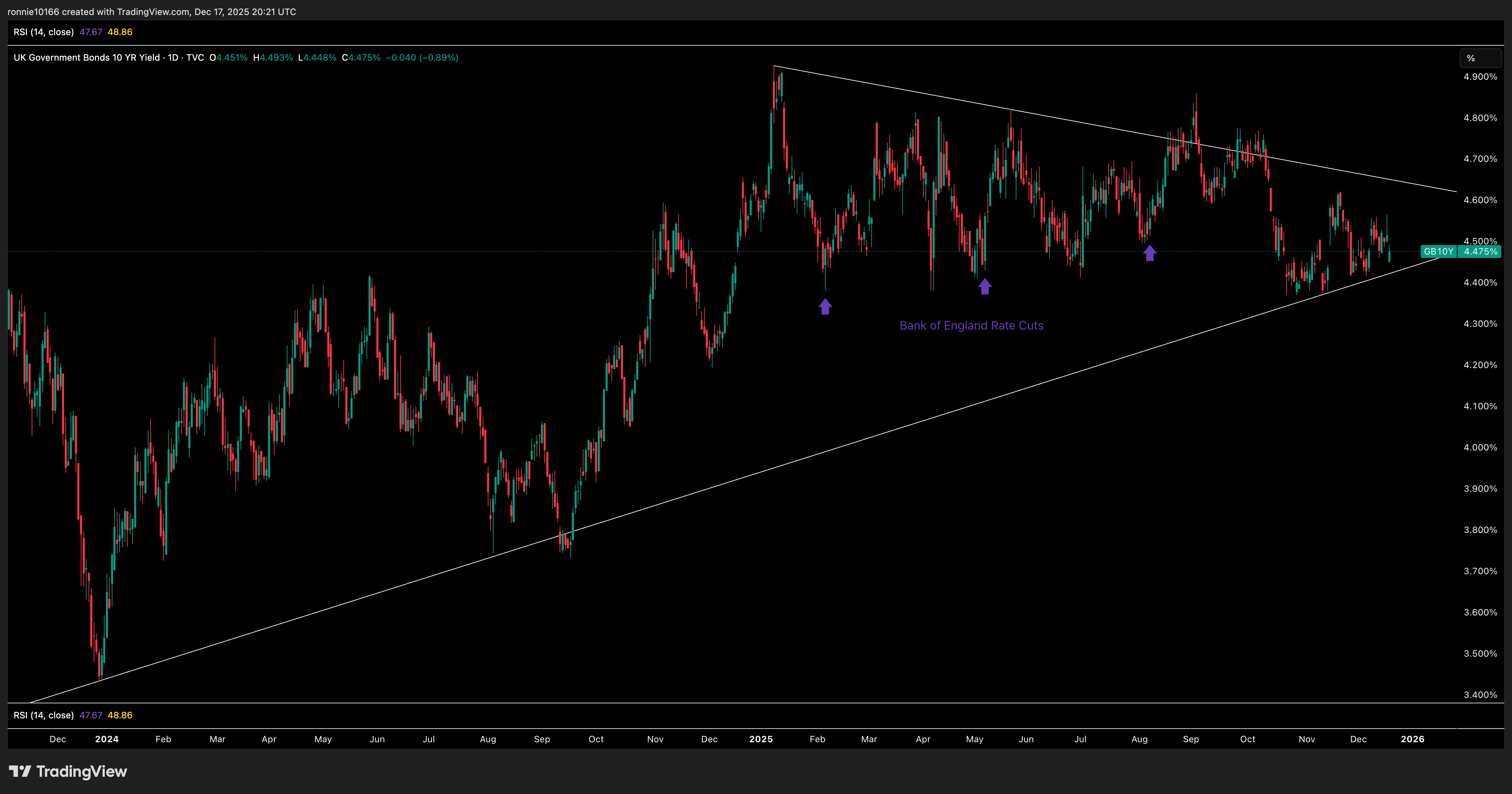Select the 2025 label on the time axis
1512x794 pixels.
click(762, 739)
